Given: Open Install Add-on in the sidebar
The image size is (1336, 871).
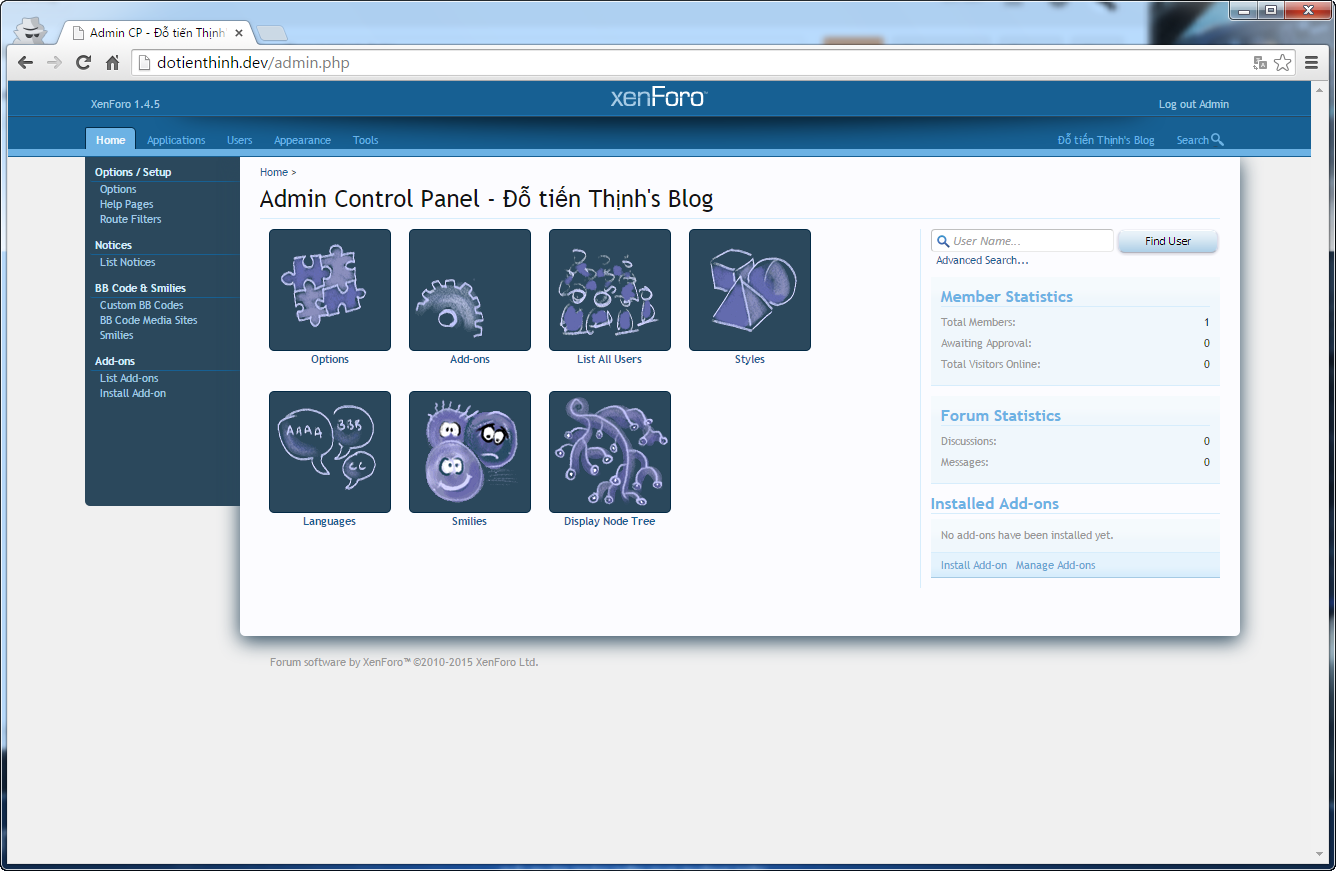Looking at the screenshot, I should pos(133,393).
